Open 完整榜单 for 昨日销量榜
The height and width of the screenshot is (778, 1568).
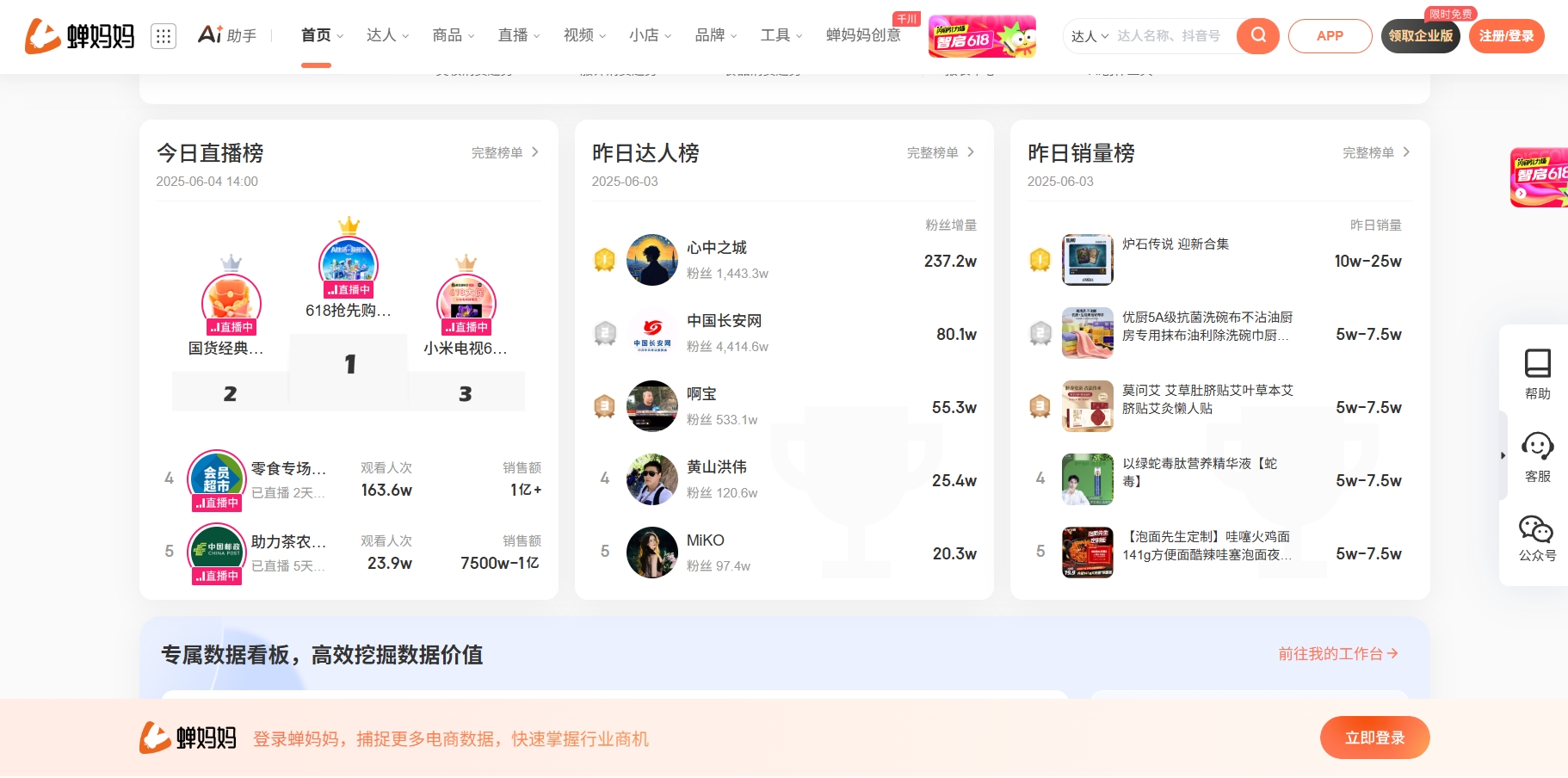[x=1376, y=152]
